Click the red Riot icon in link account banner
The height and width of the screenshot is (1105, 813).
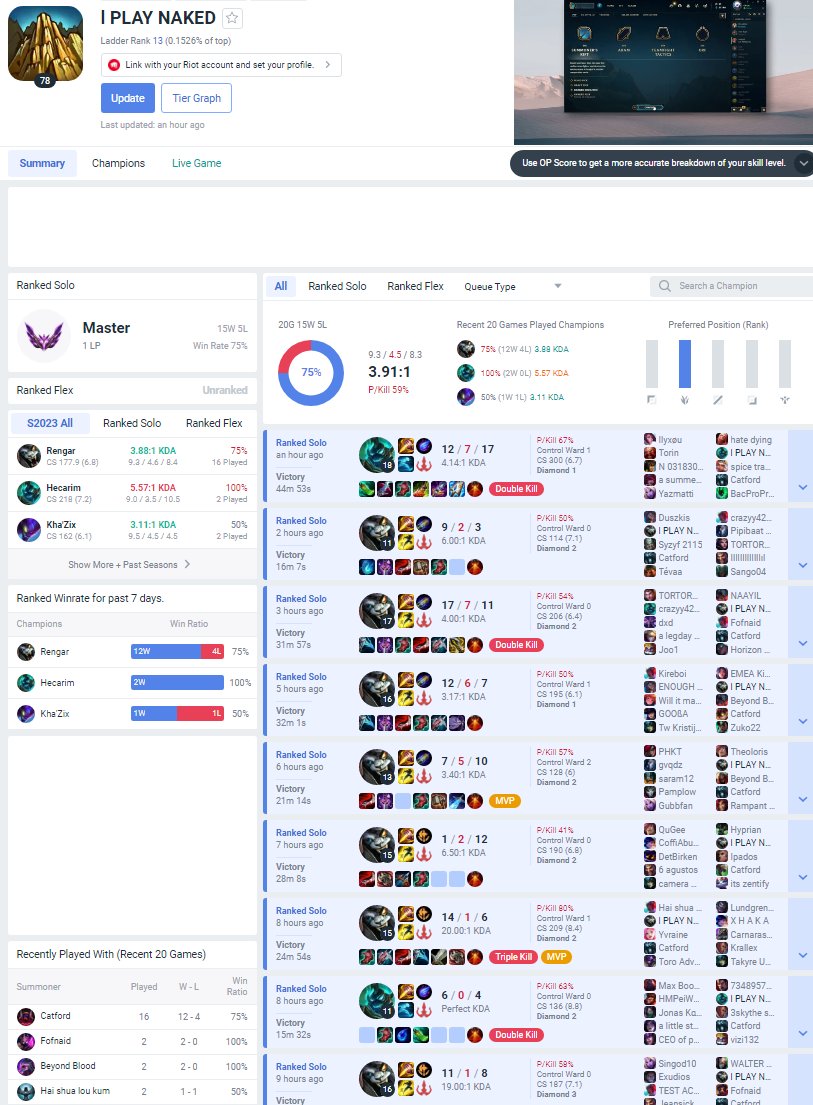(x=114, y=65)
